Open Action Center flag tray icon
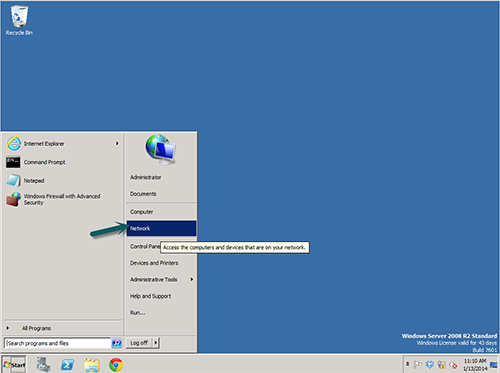 [418, 364]
